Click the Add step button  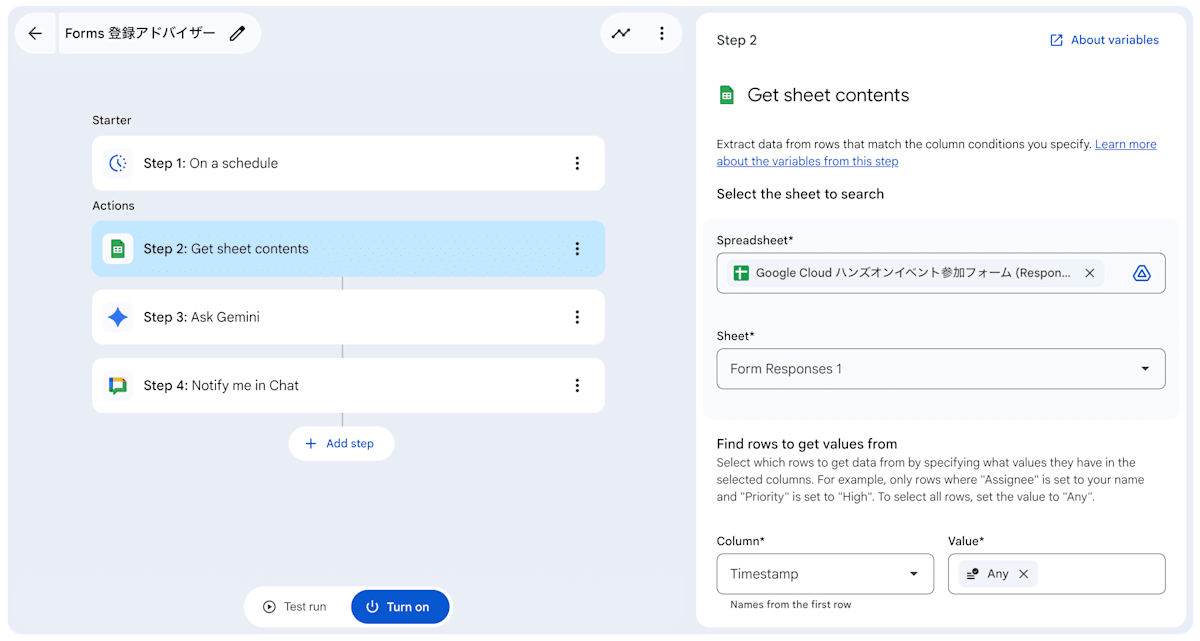click(341, 443)
